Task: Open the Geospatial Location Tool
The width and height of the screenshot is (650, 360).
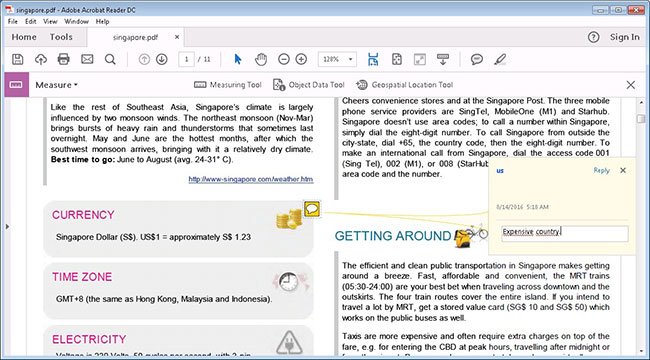Action: pyautogui.click(x=405, y=85)
